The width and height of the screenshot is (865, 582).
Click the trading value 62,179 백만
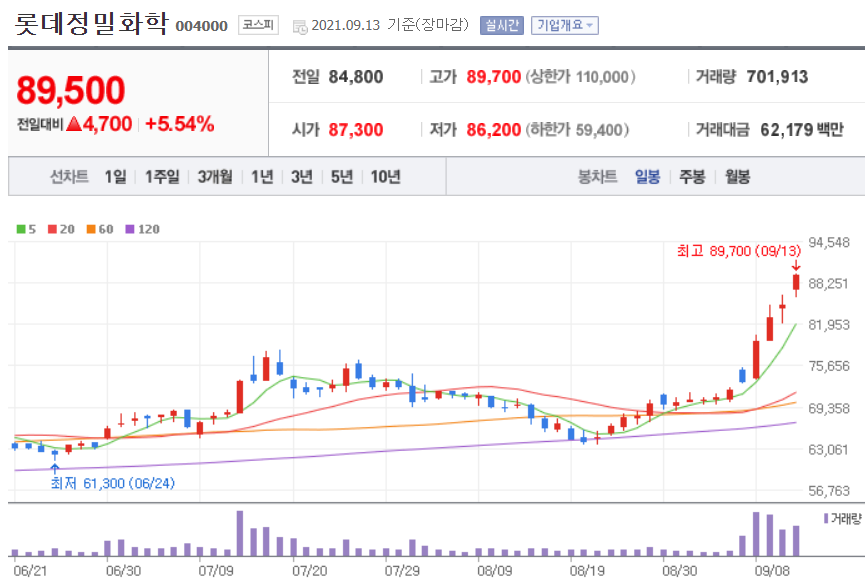point(802,130)
